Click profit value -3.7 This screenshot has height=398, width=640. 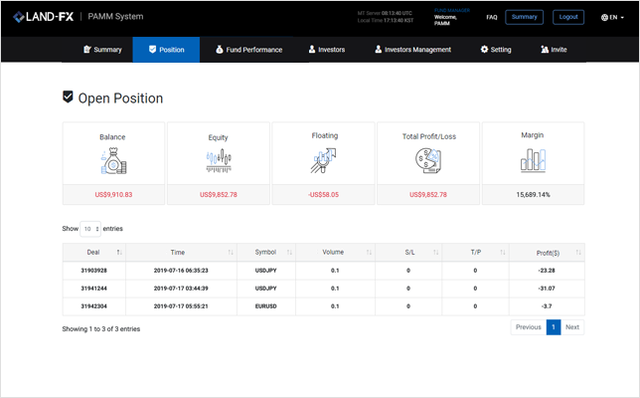click(547, 307)
